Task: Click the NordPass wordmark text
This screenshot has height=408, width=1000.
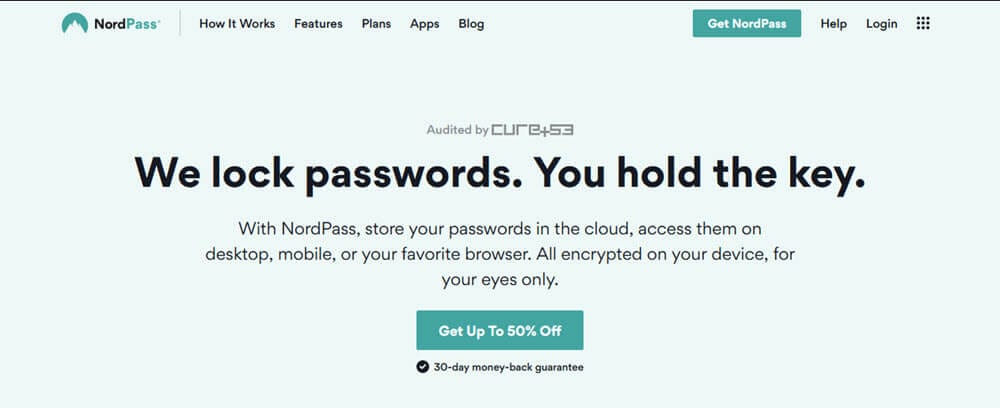Action: [x=127, y=24]
